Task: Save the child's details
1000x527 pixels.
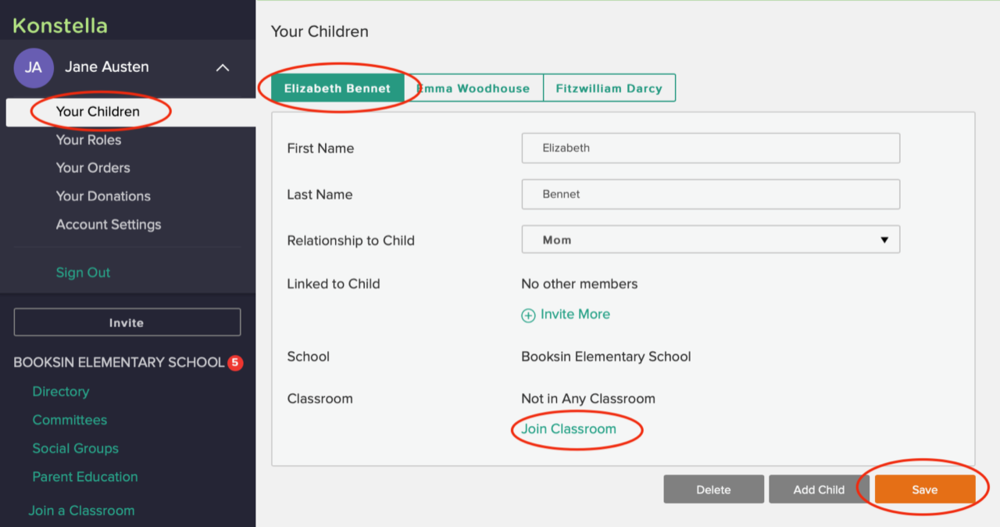Action: coord(924,490)
